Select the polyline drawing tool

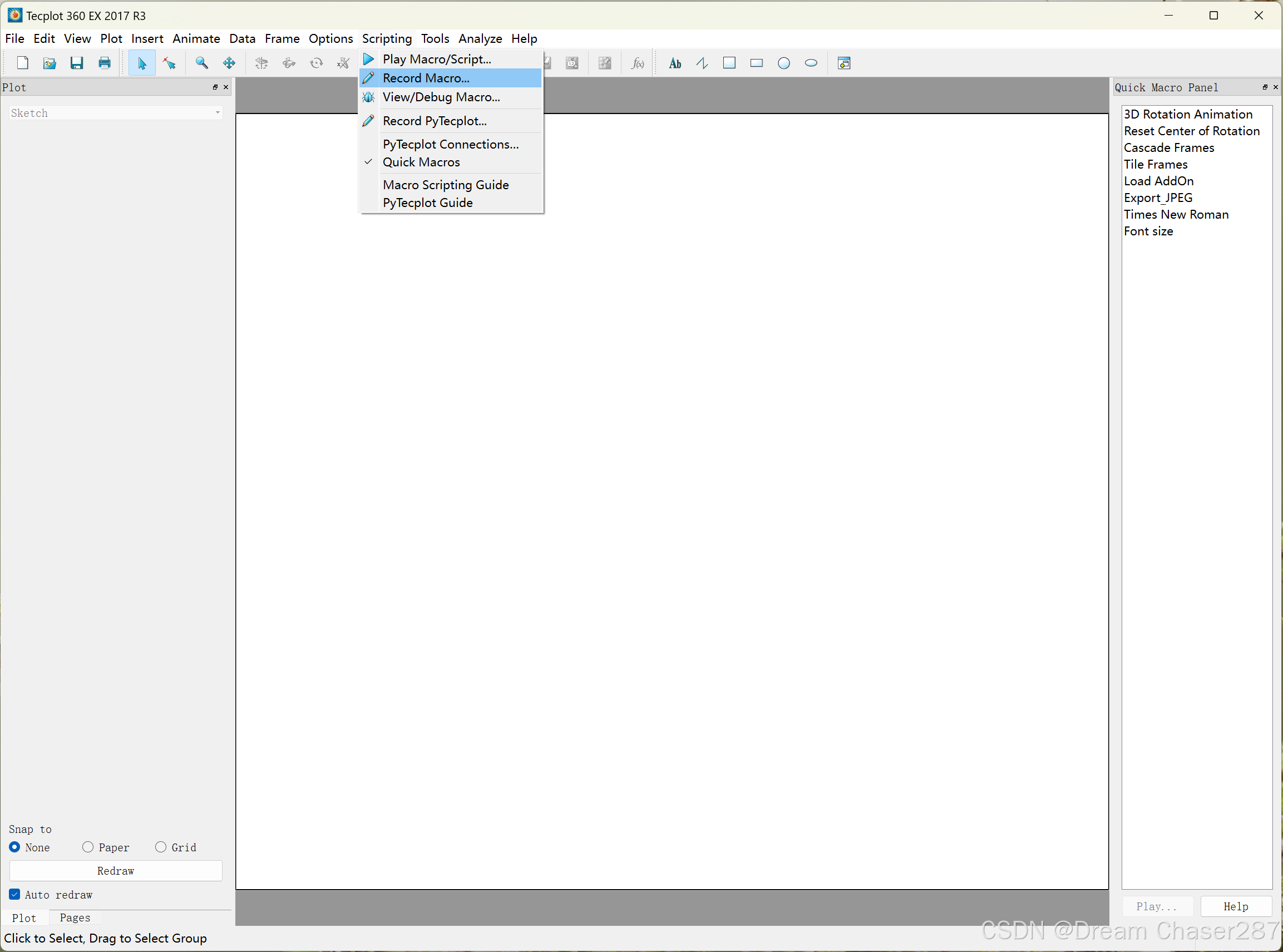click(x=702, y=63)
